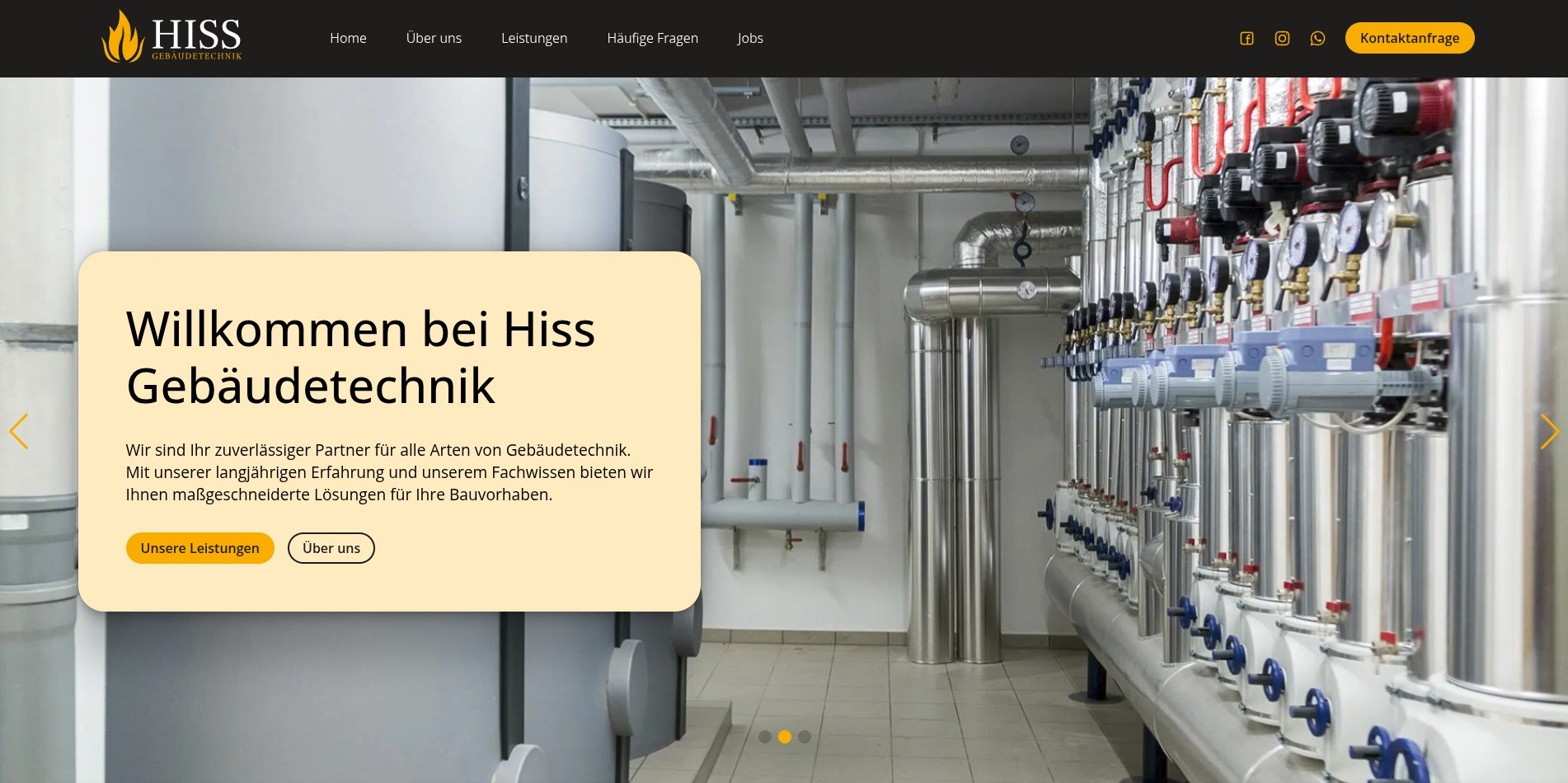The image size is (1568, 783).
Task: Open the WhatsApp chat icon
Action: (1317, 39)
